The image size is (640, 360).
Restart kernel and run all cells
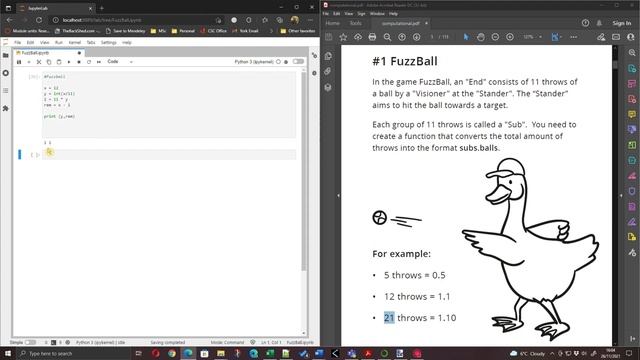(x=99, y=62)
